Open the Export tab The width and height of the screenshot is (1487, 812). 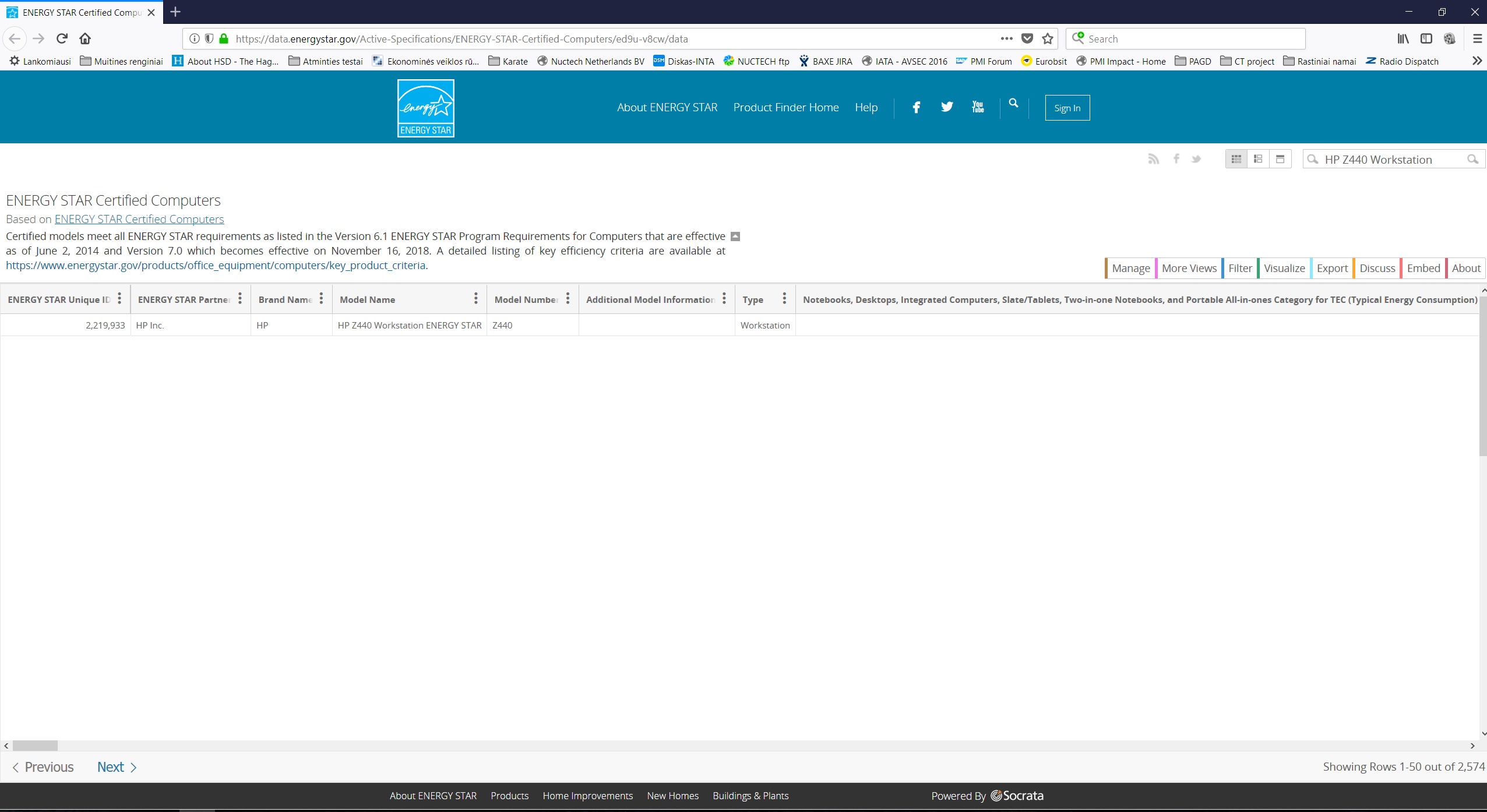point(1331,268)
